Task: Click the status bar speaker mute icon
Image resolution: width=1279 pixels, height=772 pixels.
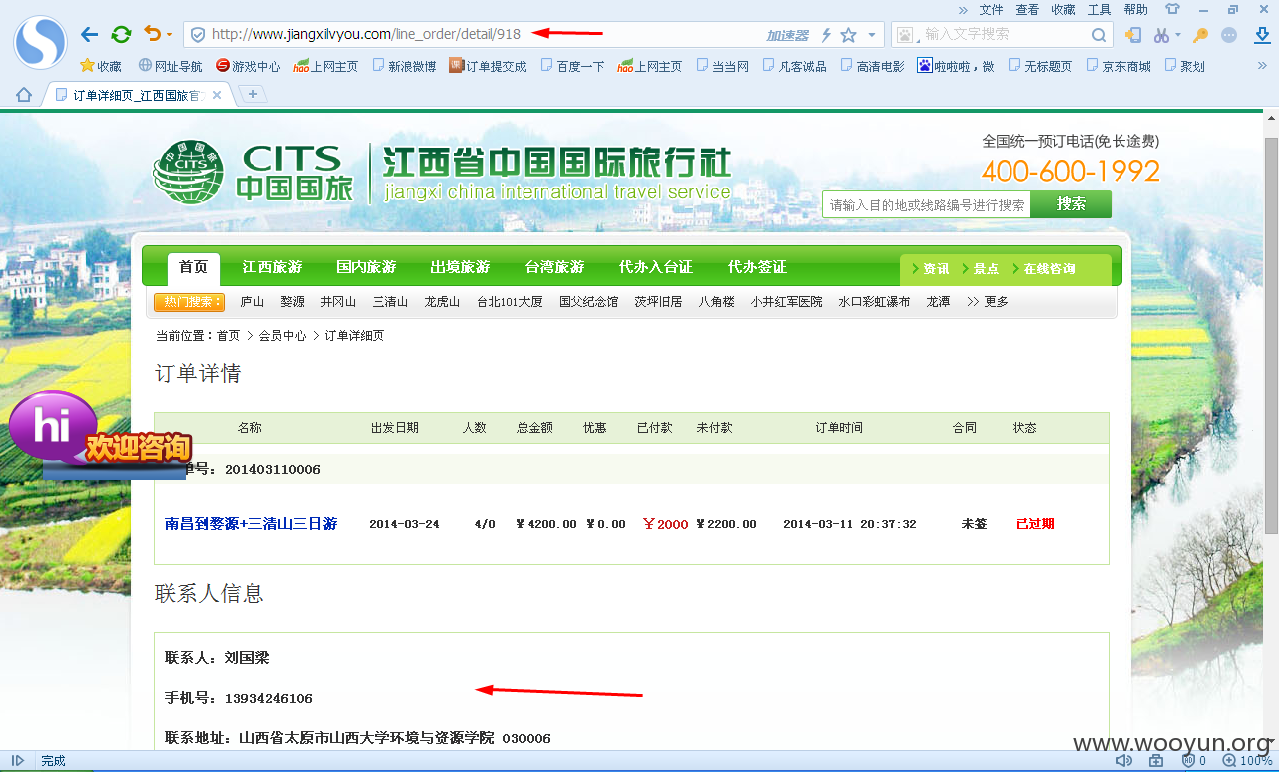Action: point(1124,761)
